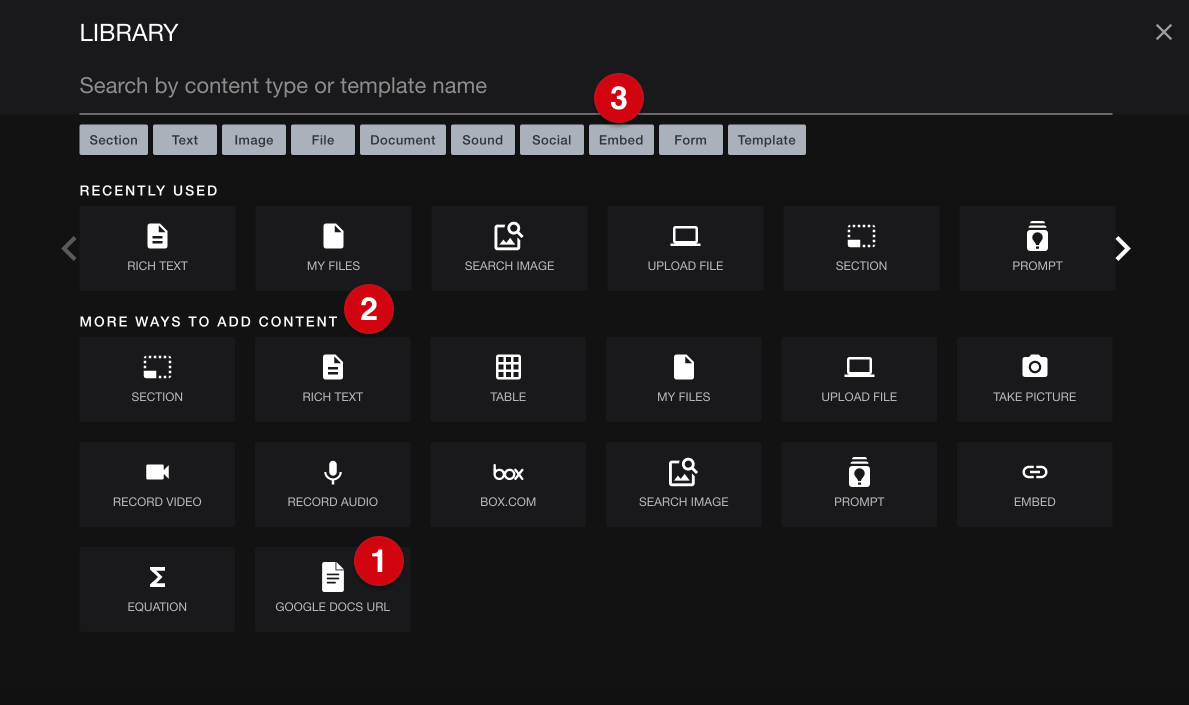Add Section under More Ways to Add Content
Image resolution: width=1189 pixels, height=705 pixels.
click(x=157, y=380)
